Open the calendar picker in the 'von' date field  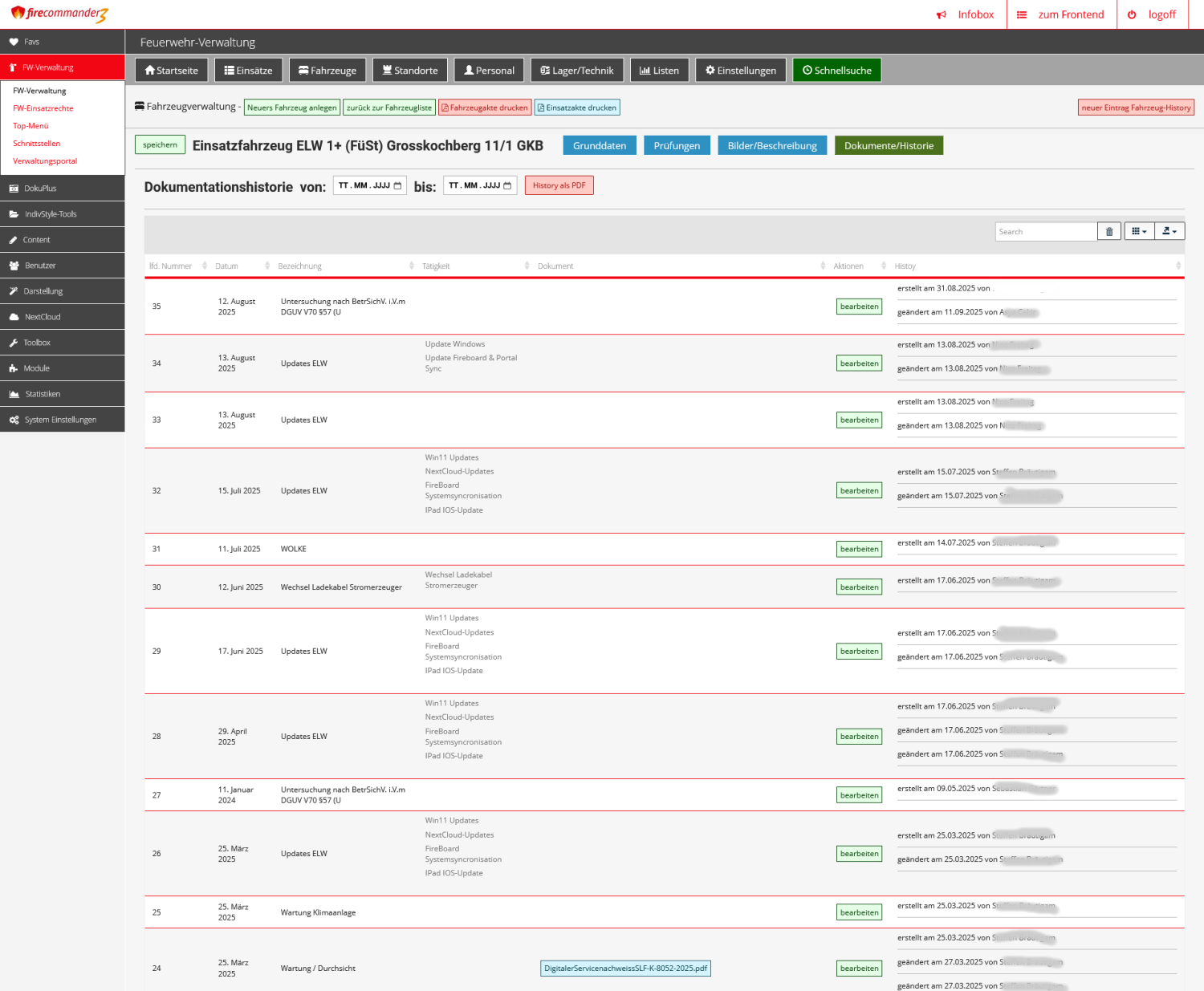pyautogui.click(x=397, y=185)
